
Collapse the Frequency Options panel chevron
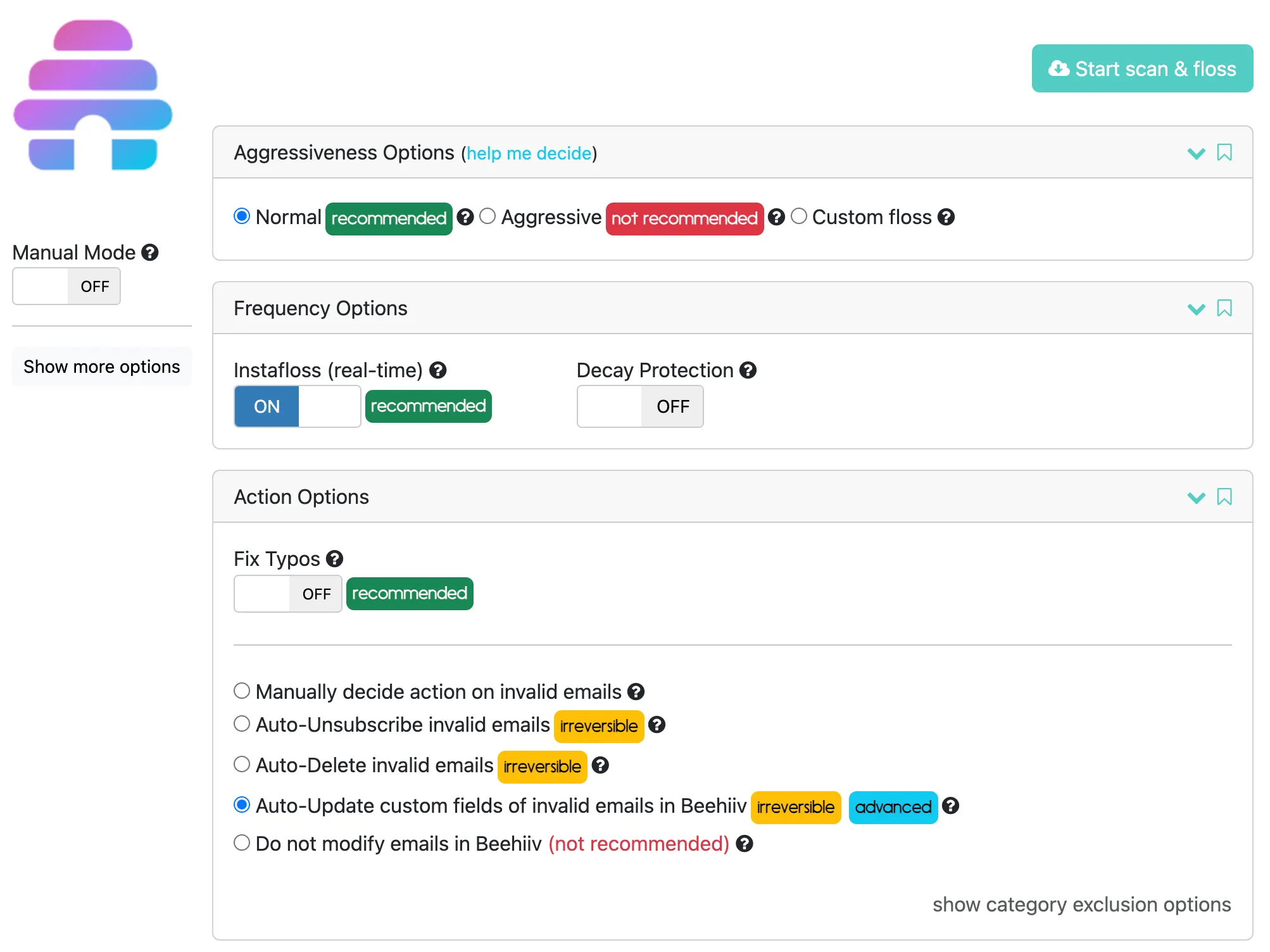pyautogui.click(x=1196, y=309)
